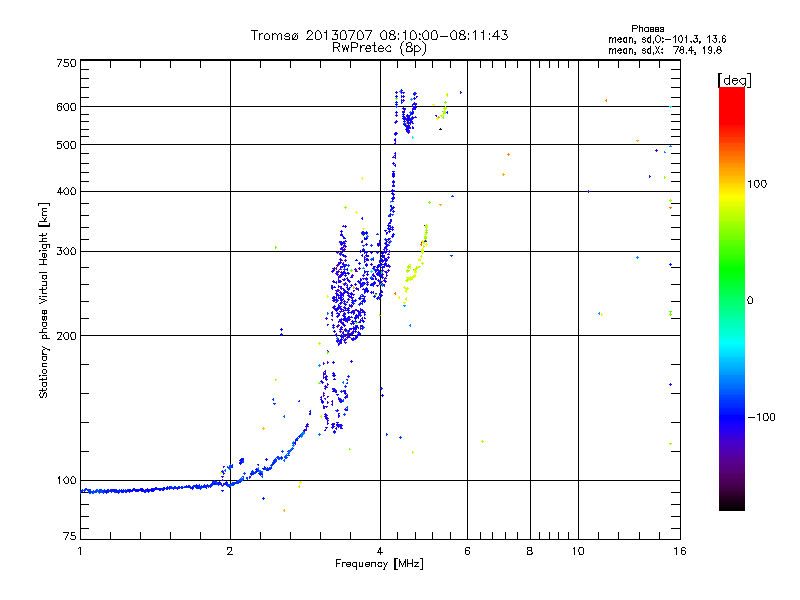The image size is (800, 600).
Task: Click the green middle of the phase colorbar
Action: tap(732, 270)
